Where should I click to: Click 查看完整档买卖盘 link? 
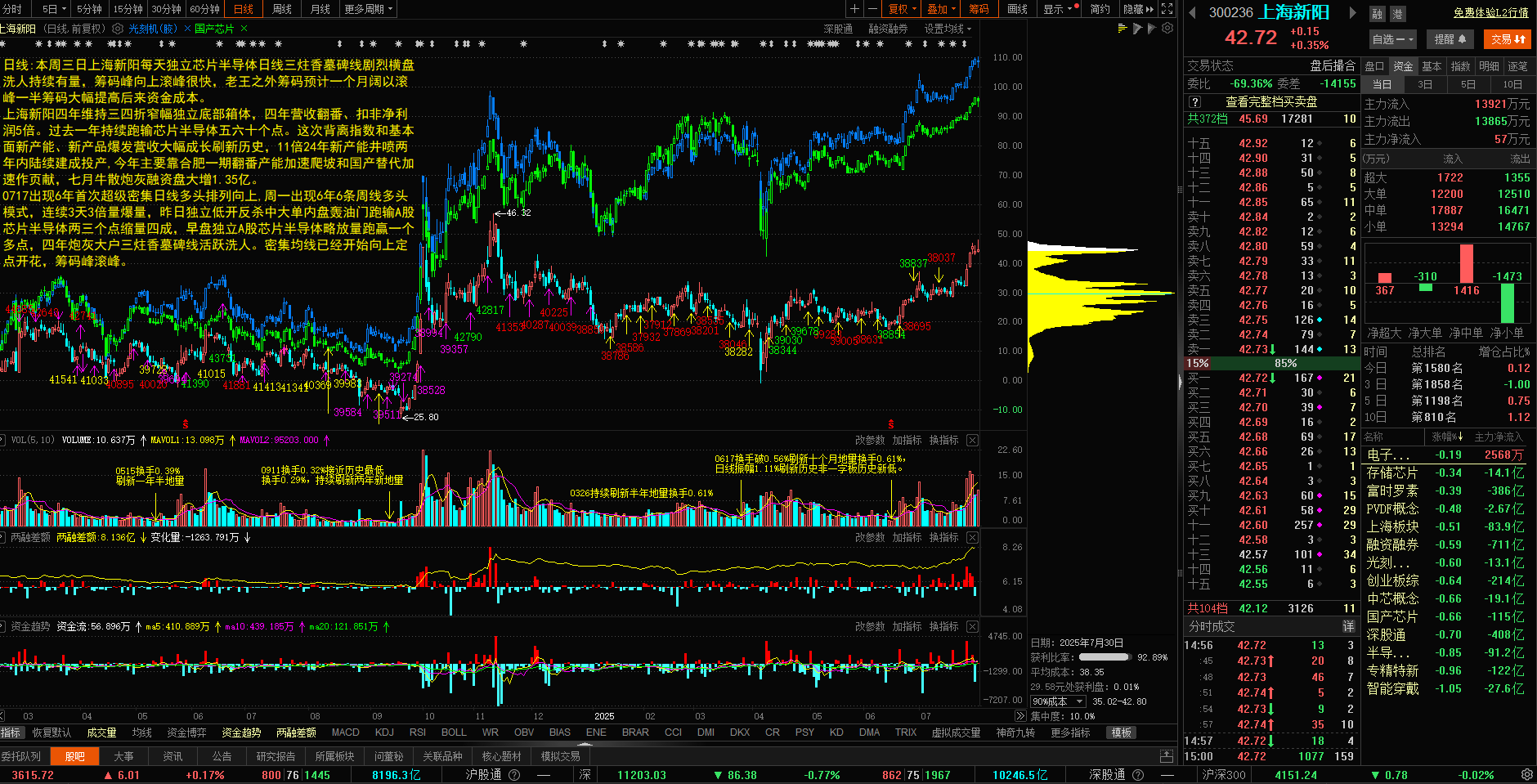(x=1271, y=102)
